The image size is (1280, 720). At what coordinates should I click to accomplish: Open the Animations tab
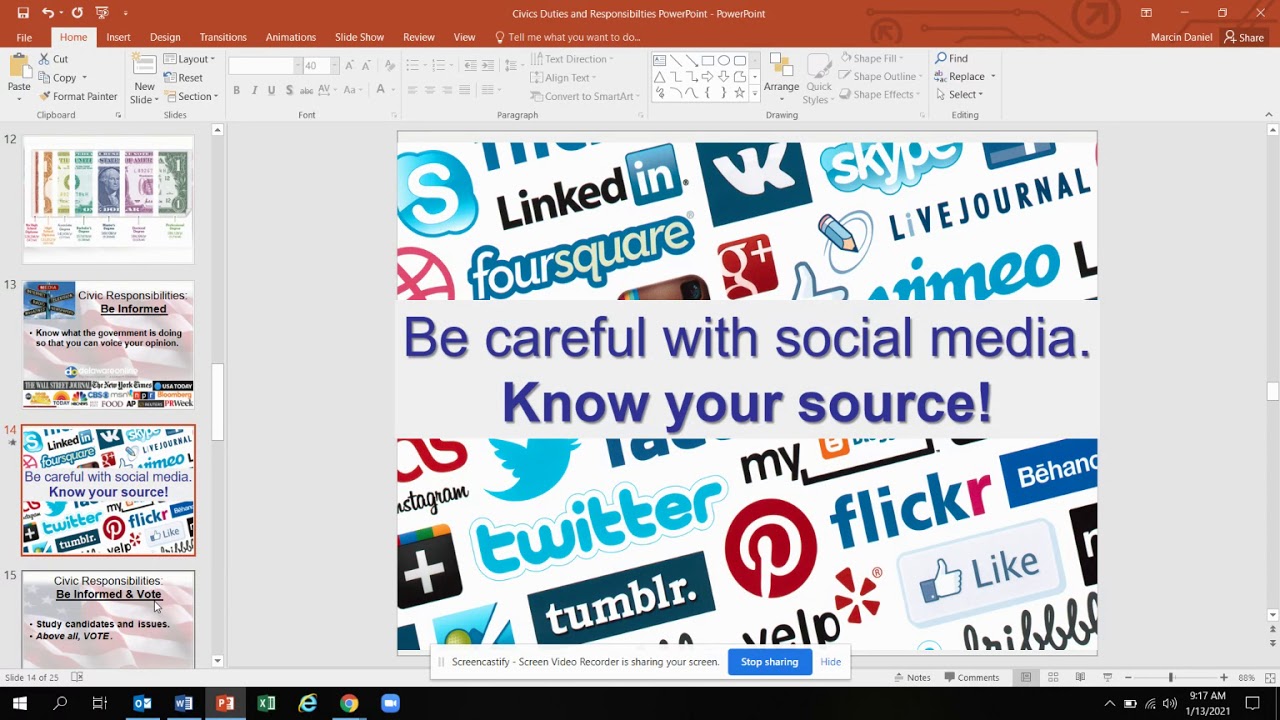(291, 37)
